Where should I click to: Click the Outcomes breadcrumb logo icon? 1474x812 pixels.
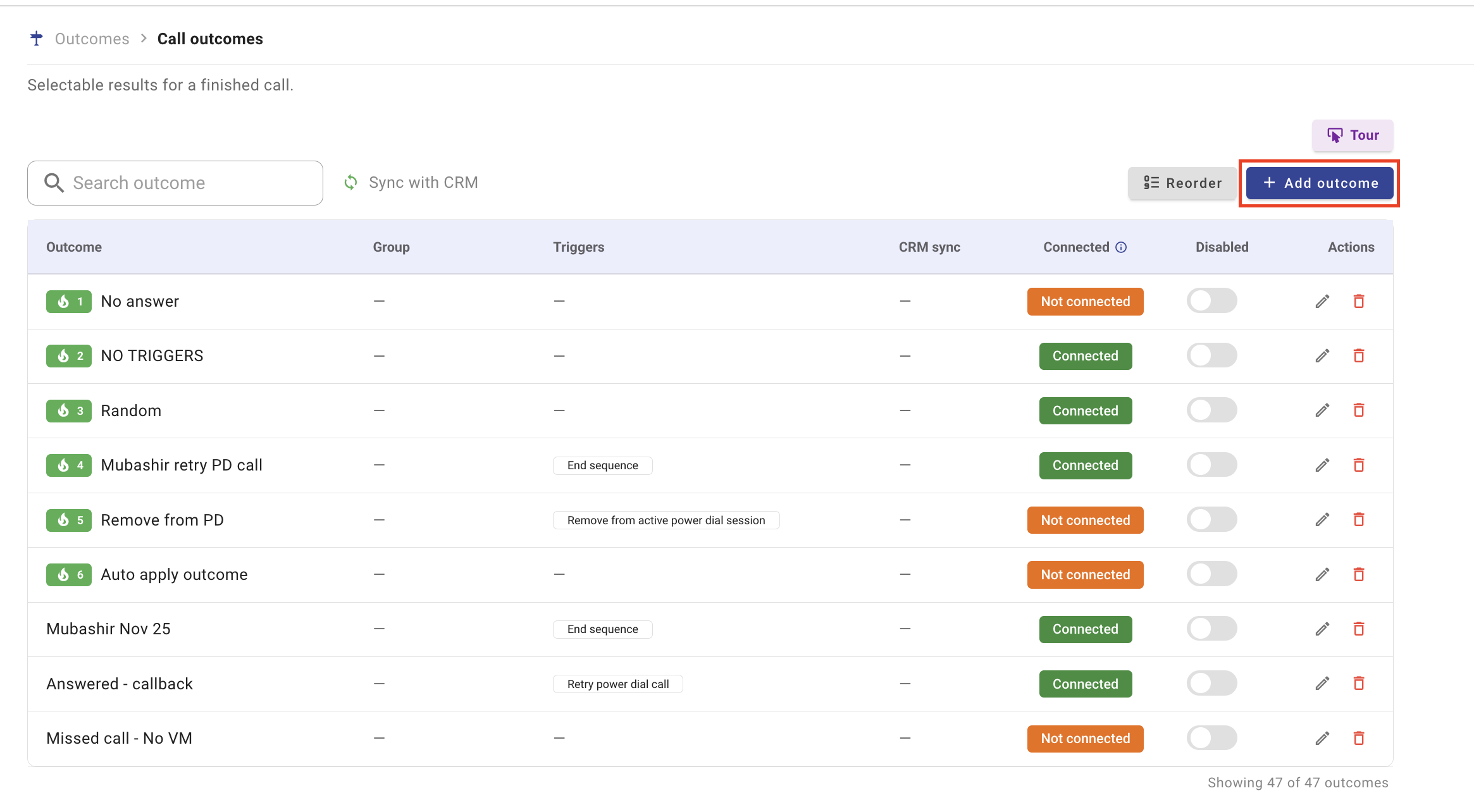pyautogui.click(x=37, y=39)
